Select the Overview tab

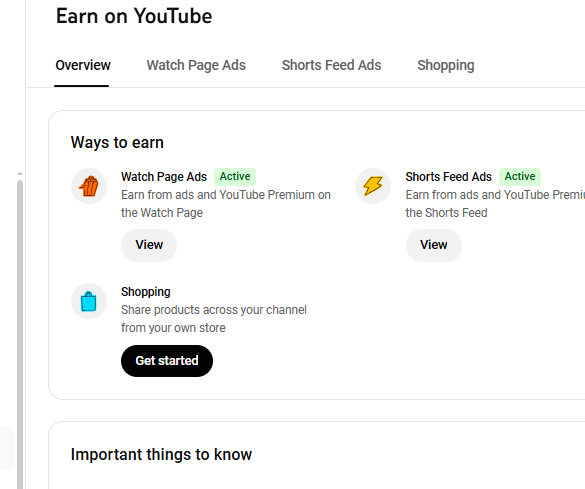click(83, 65)
